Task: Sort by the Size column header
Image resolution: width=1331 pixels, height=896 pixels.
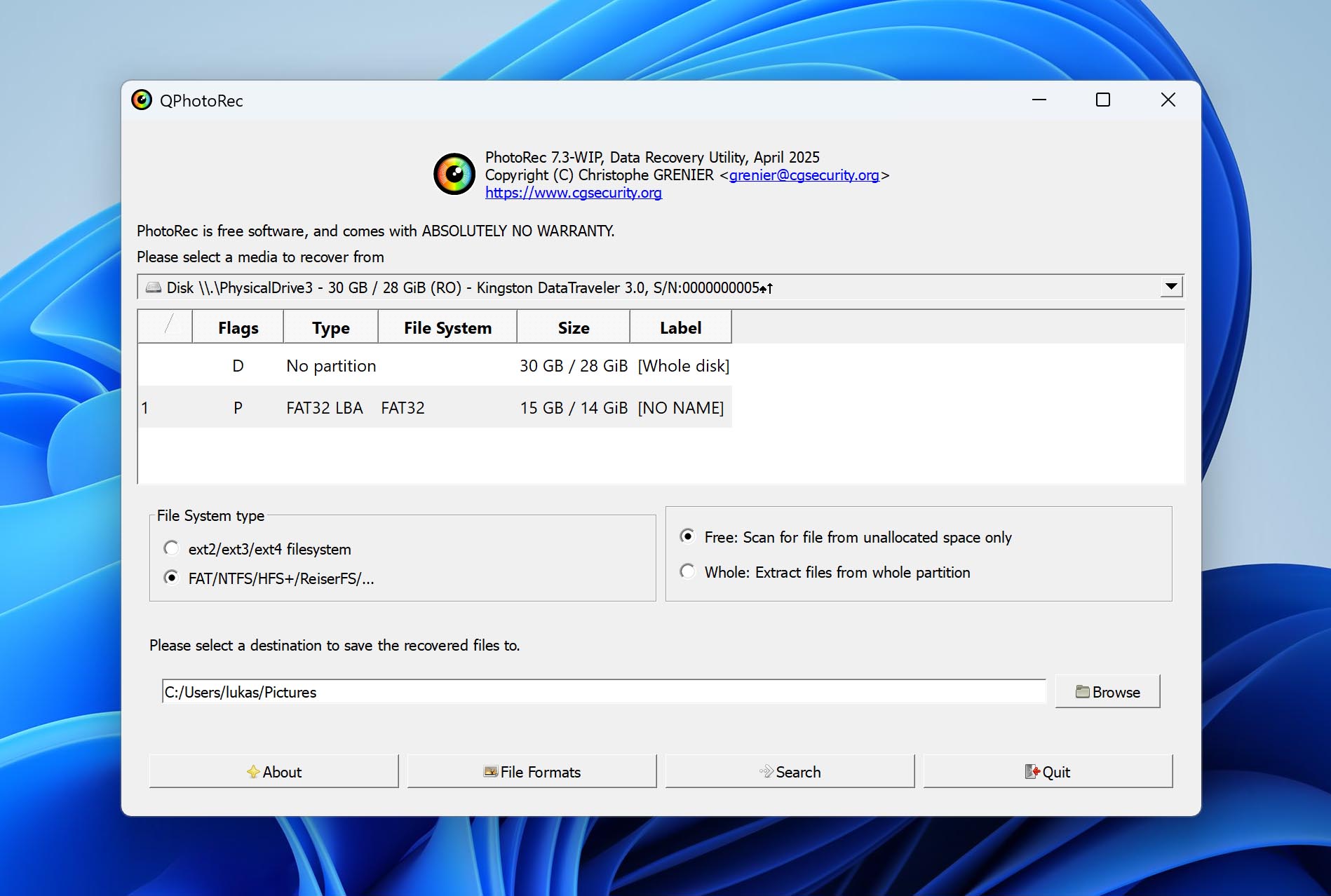Action: point(574,327)
